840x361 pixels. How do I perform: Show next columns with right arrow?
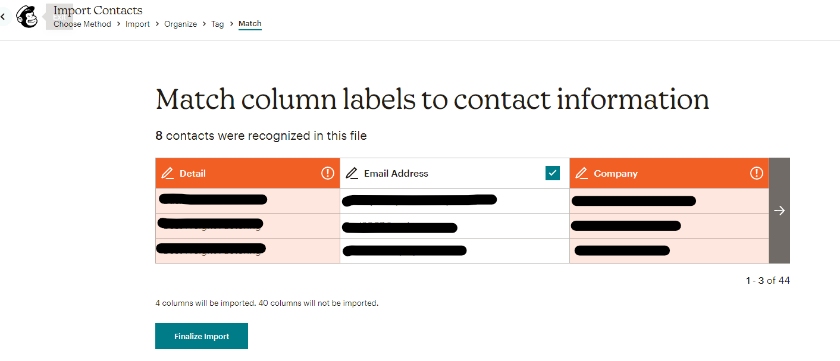(x=779, y=210)
